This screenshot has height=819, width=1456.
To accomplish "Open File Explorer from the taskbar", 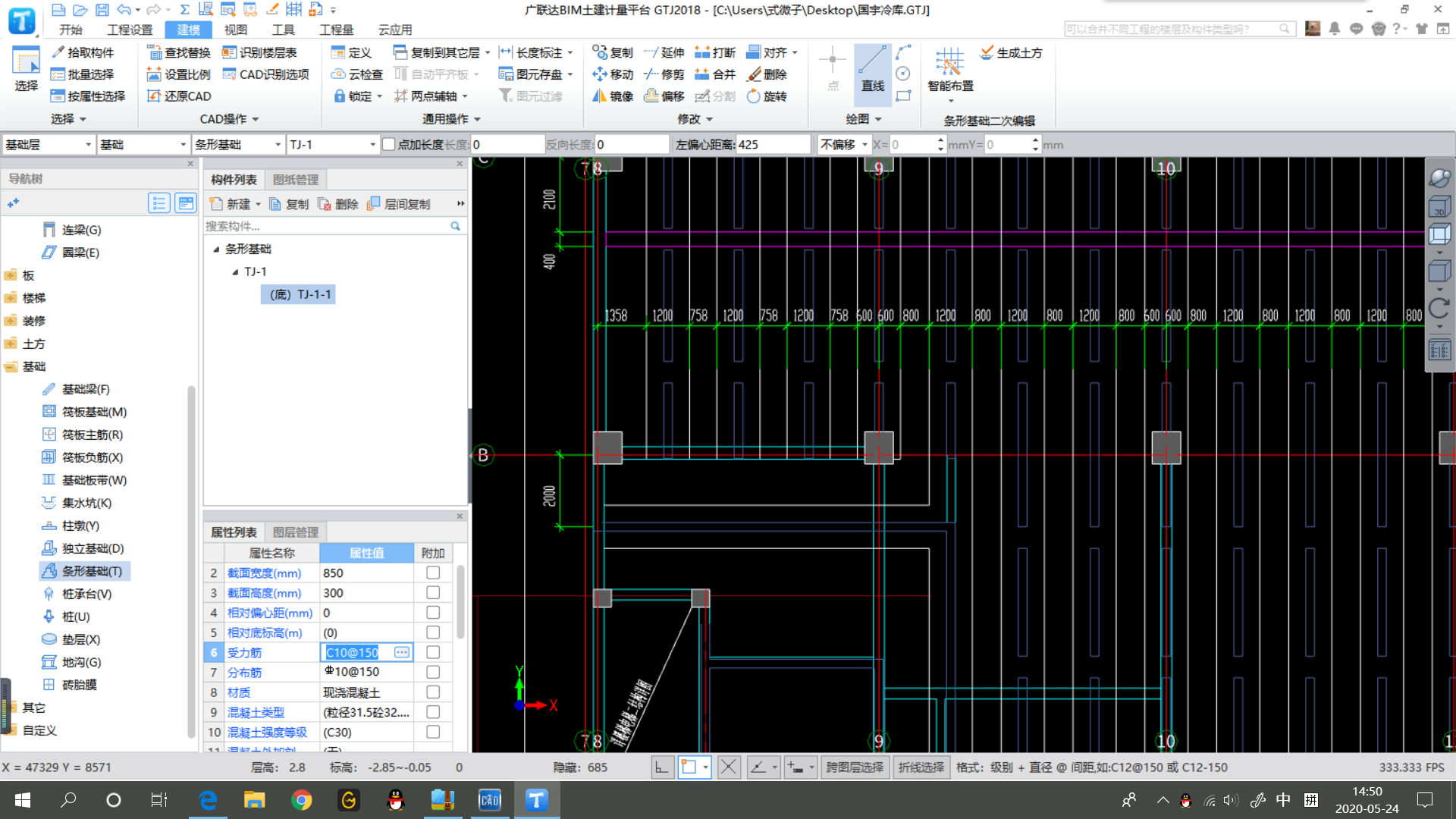I will 254,800.
